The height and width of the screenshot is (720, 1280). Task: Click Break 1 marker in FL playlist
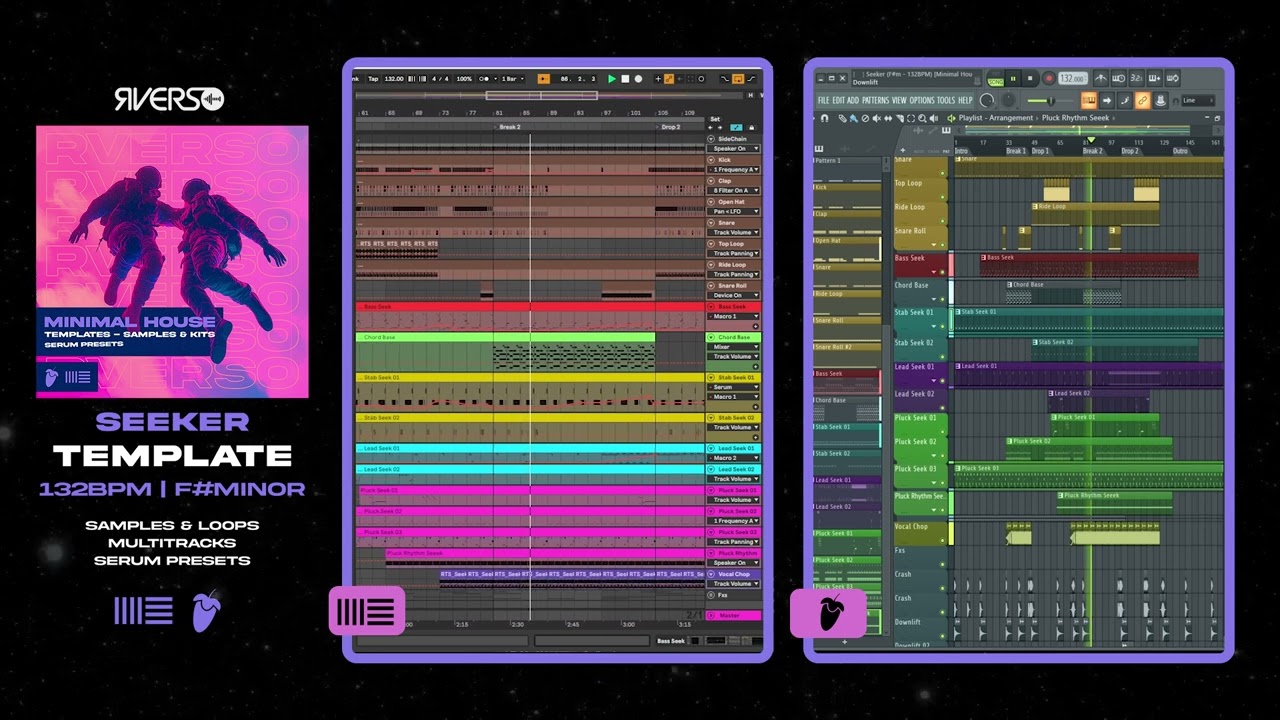point(1016,151)
